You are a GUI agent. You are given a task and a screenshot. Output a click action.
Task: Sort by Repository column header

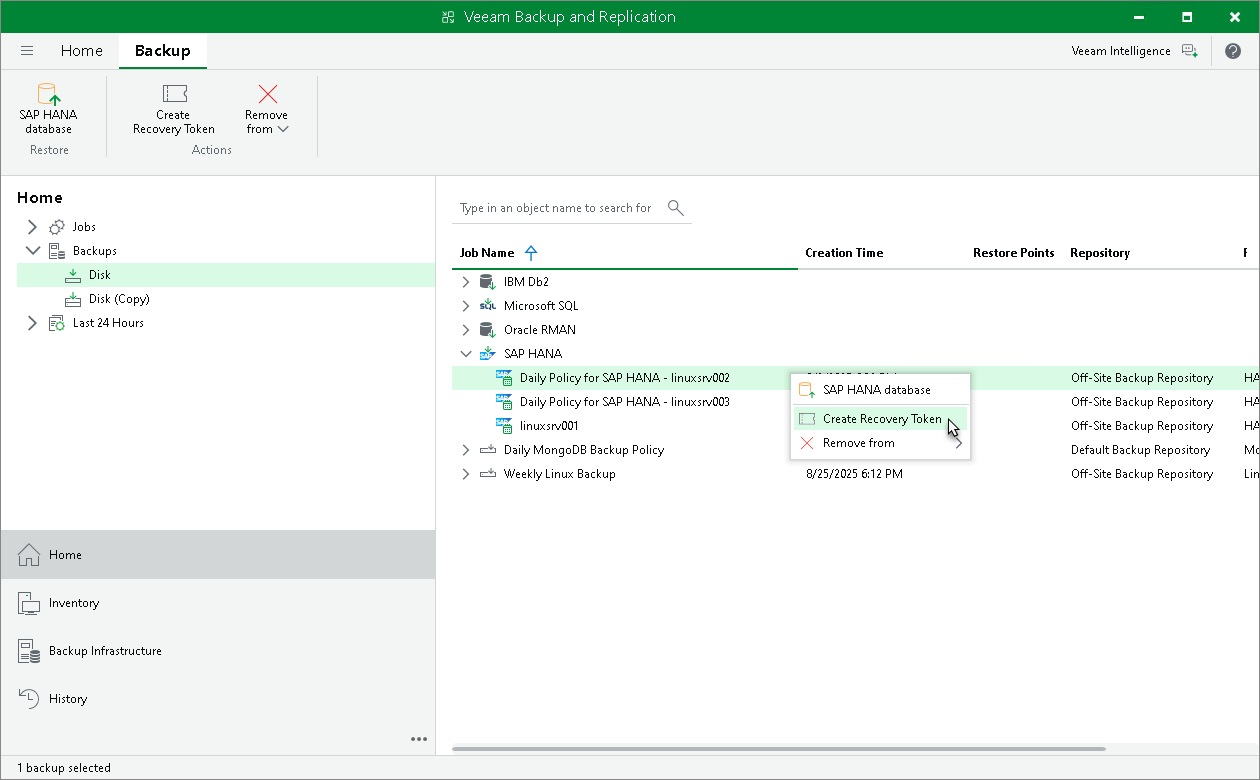pos(1099,253)
